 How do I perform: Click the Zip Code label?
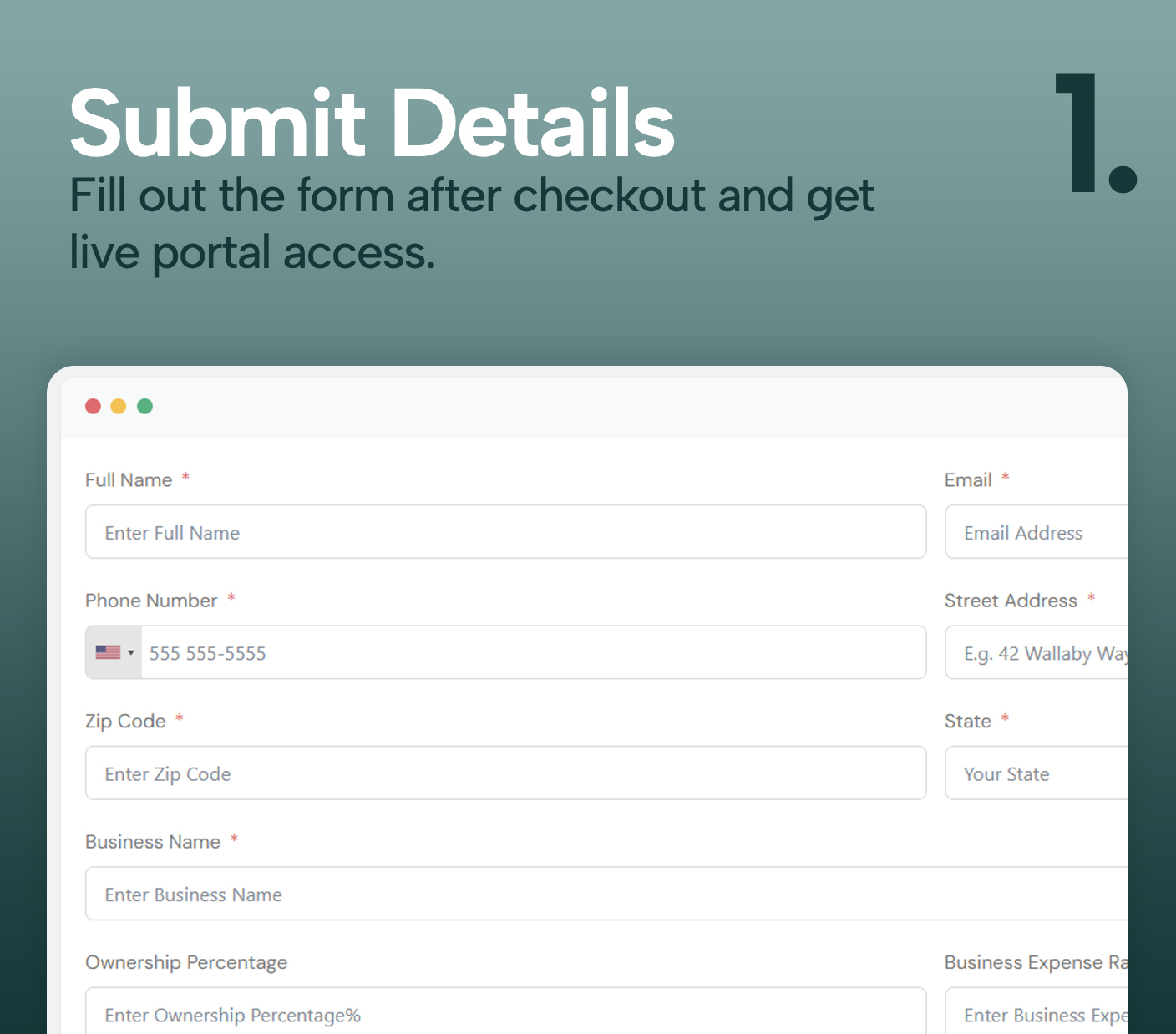tap(125, 722)
